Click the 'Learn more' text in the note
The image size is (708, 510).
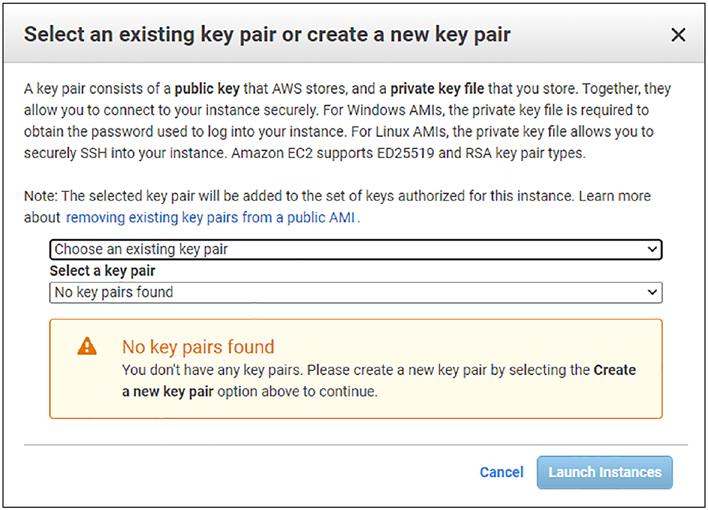tap(615, 196)
